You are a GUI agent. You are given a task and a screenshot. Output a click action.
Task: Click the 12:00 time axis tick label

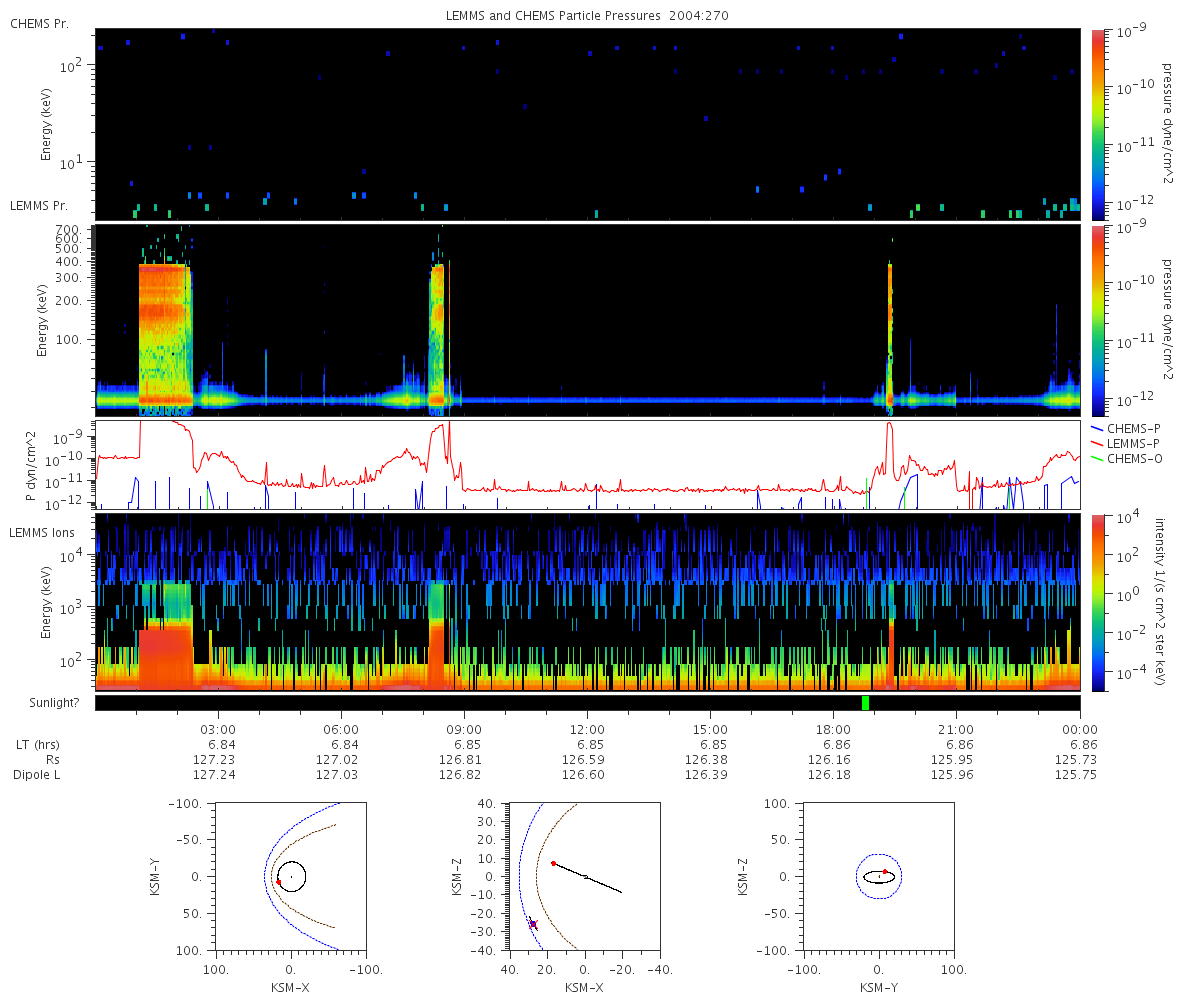(x=587, y=728)
